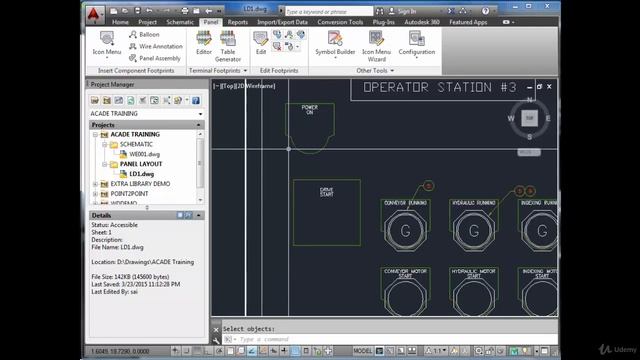Viewport: 640px width, 360px height.
Task: Open Conversion Tools ribbon tab
Action: click(x=340, y=22)
